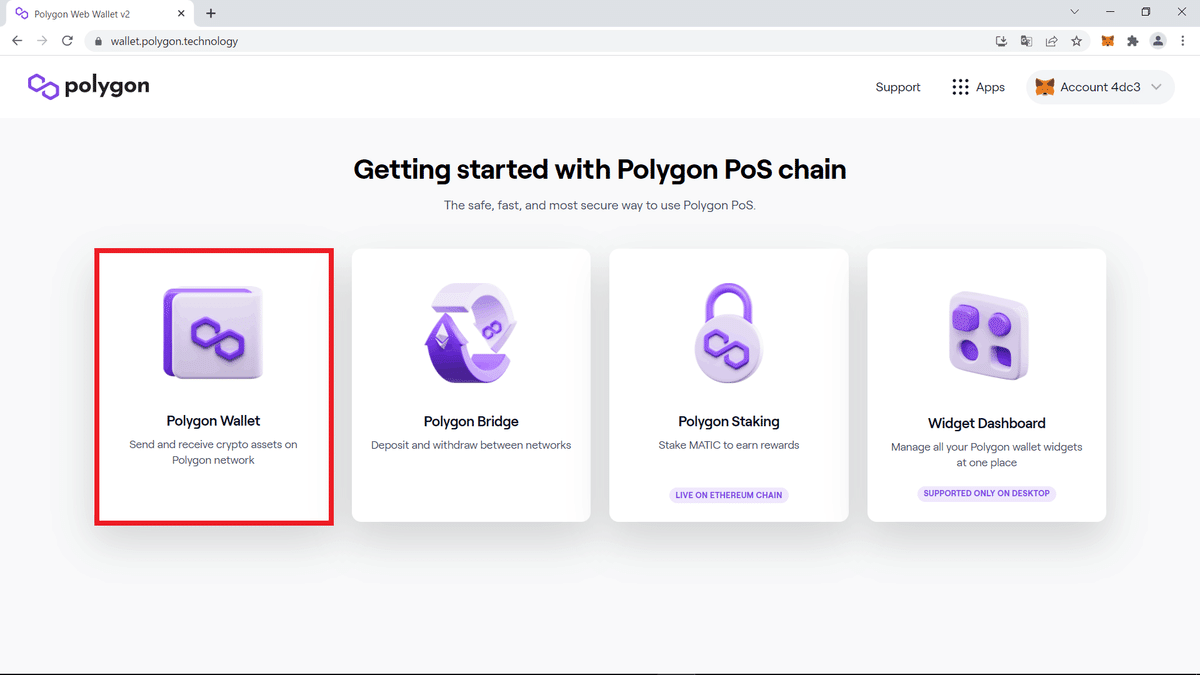The height and width of the screenshot is (675, 1200).
Task: Go forward to the next page
Action: (42, 41)
